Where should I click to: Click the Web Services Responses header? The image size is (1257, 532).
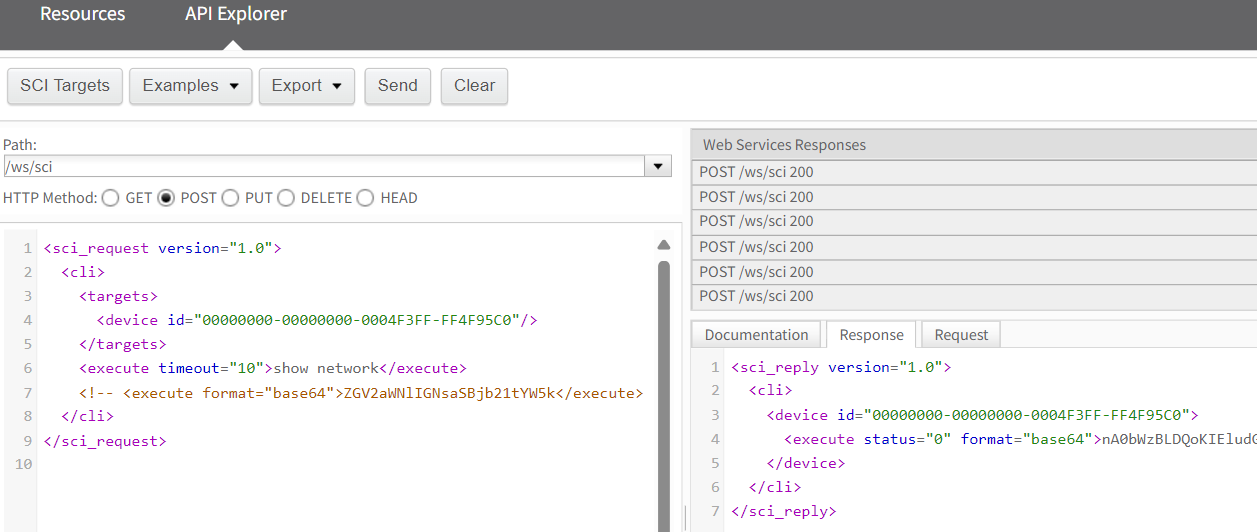tap(974, 145)
